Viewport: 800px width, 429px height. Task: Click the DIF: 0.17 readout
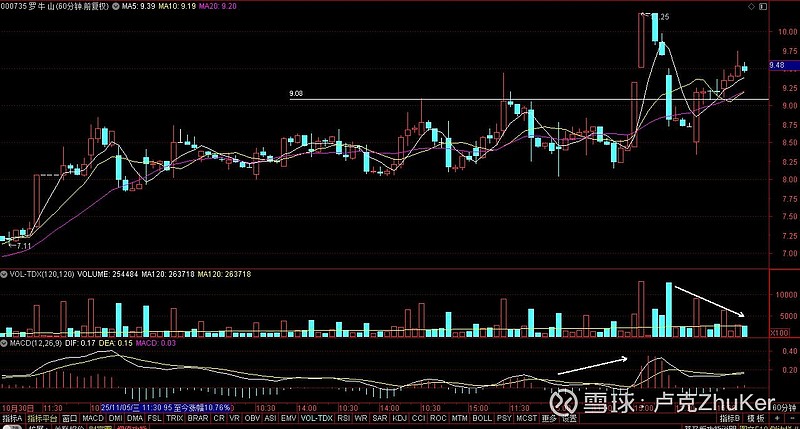pos(80,343)
